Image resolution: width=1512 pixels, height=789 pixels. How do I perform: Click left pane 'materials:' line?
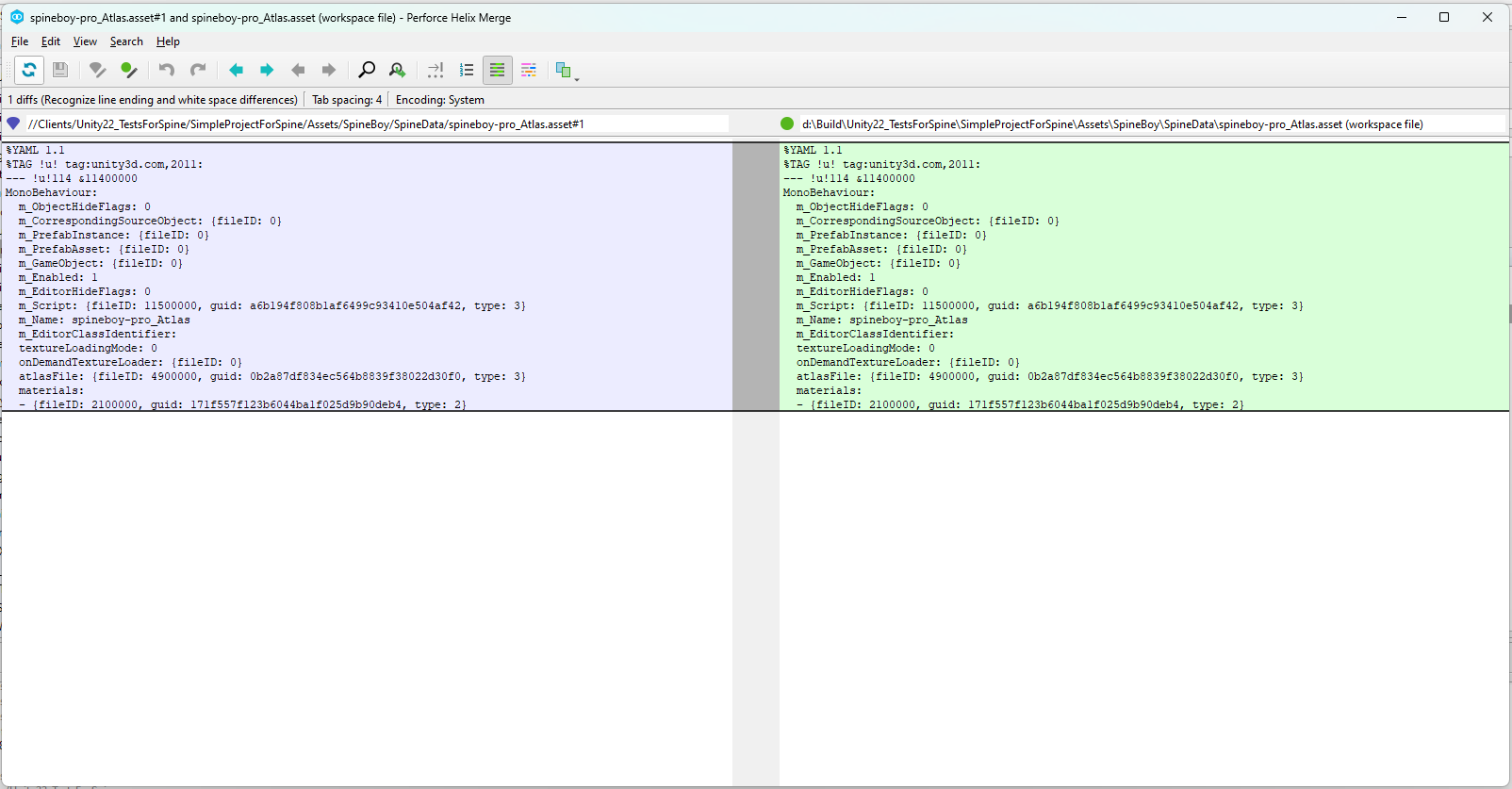click(x=51, y=390)
